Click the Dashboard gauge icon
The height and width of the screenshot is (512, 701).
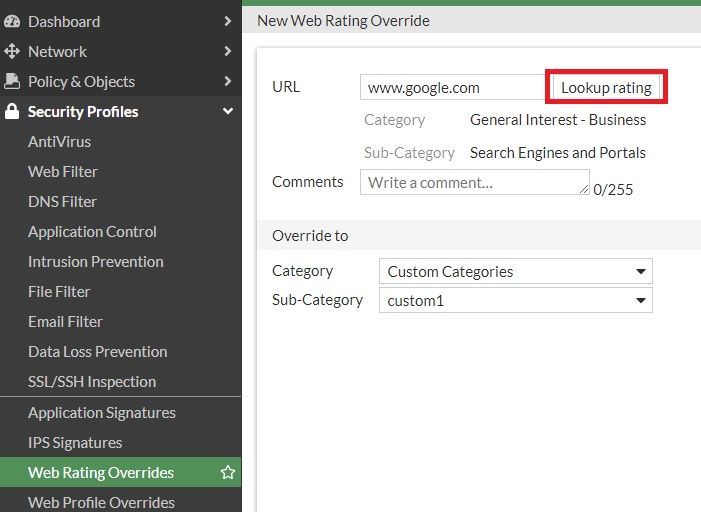coord(12,21)
